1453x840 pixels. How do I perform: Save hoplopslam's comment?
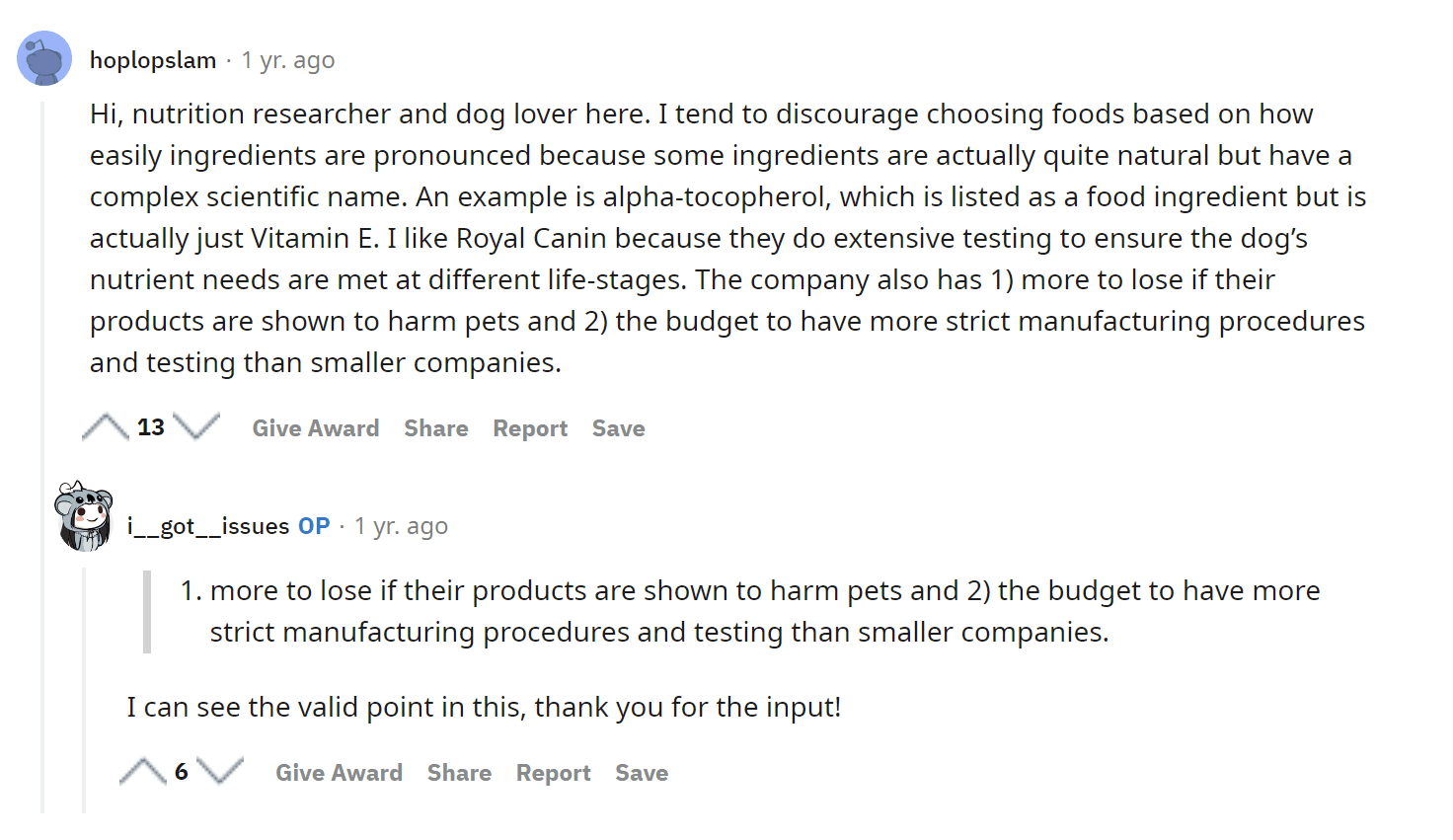[x=619, y=428]
